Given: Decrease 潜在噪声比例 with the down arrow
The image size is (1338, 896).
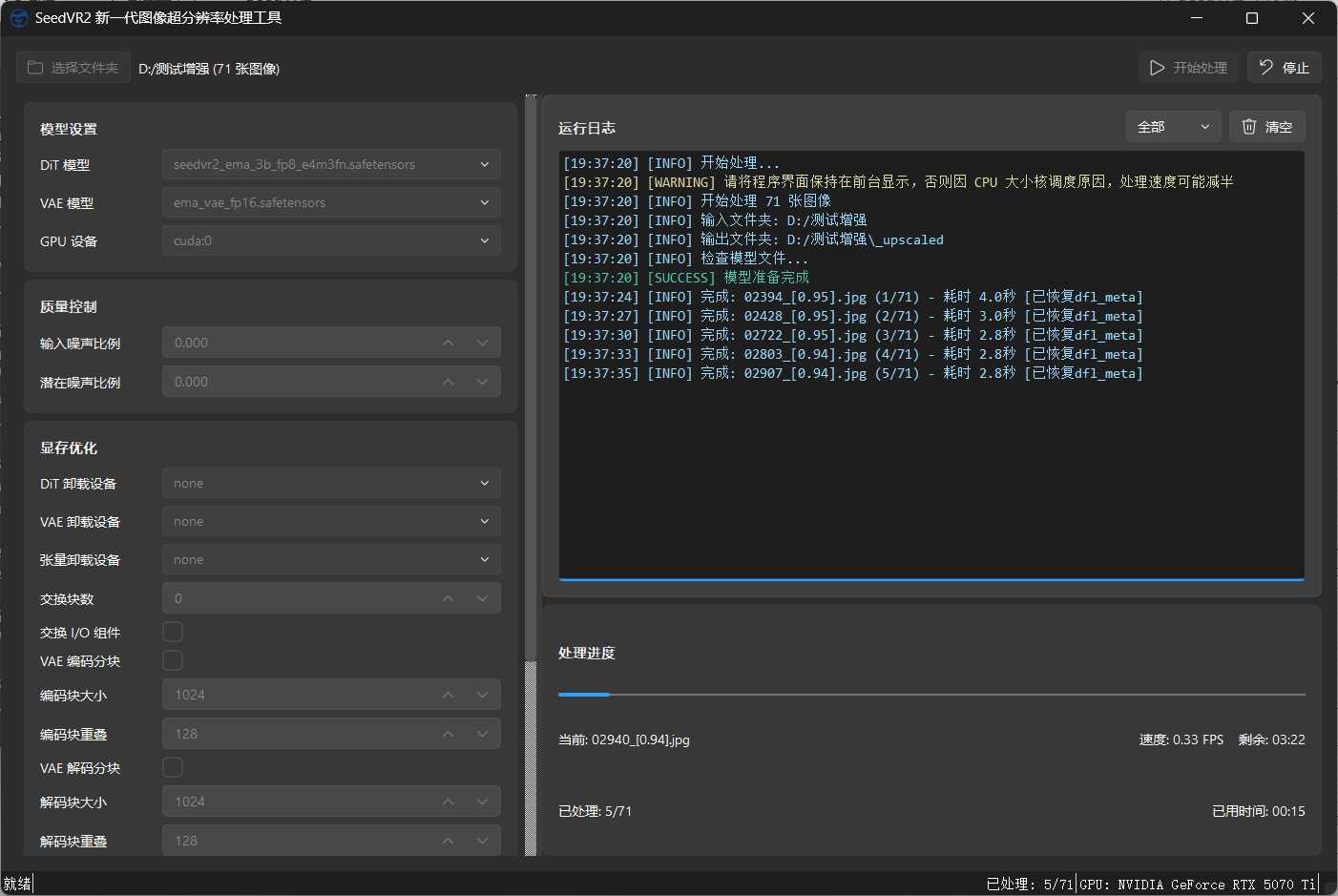Looking at the screenshot, I should click(483, 382).
